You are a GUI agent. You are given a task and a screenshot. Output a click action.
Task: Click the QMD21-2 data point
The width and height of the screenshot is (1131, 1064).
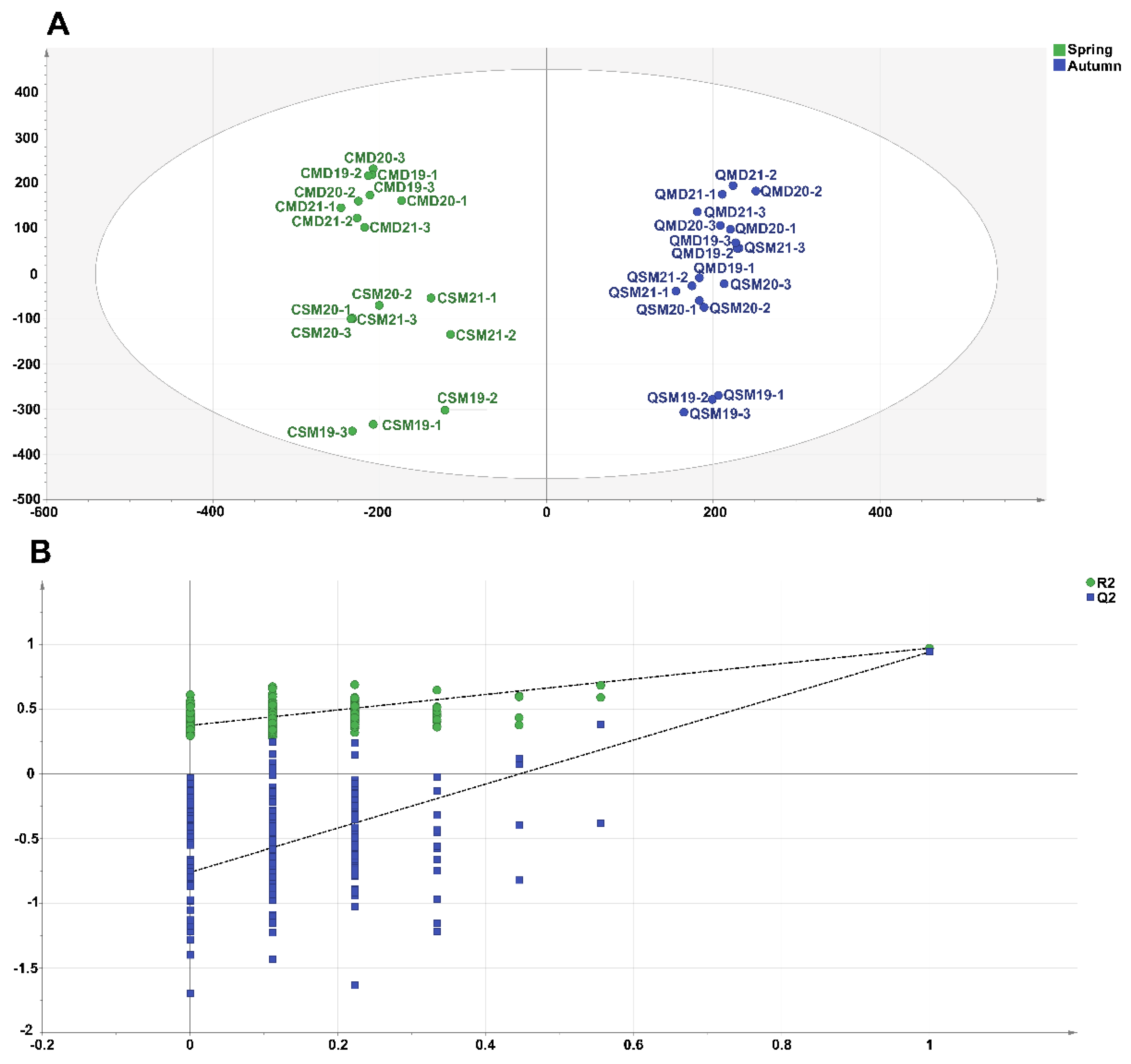pyautogui.click(x=733, y=186)
